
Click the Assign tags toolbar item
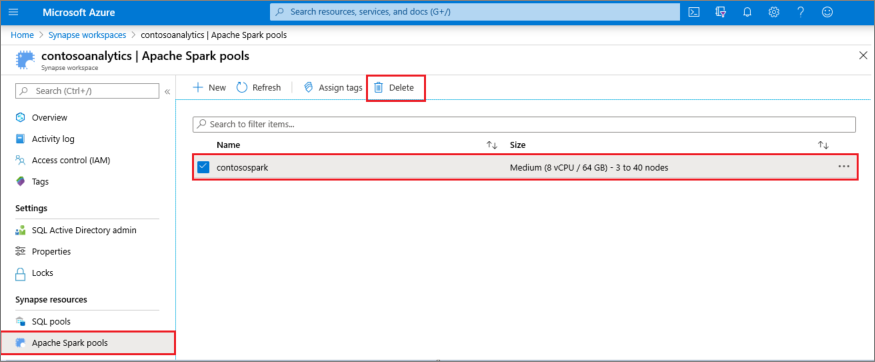333,88
